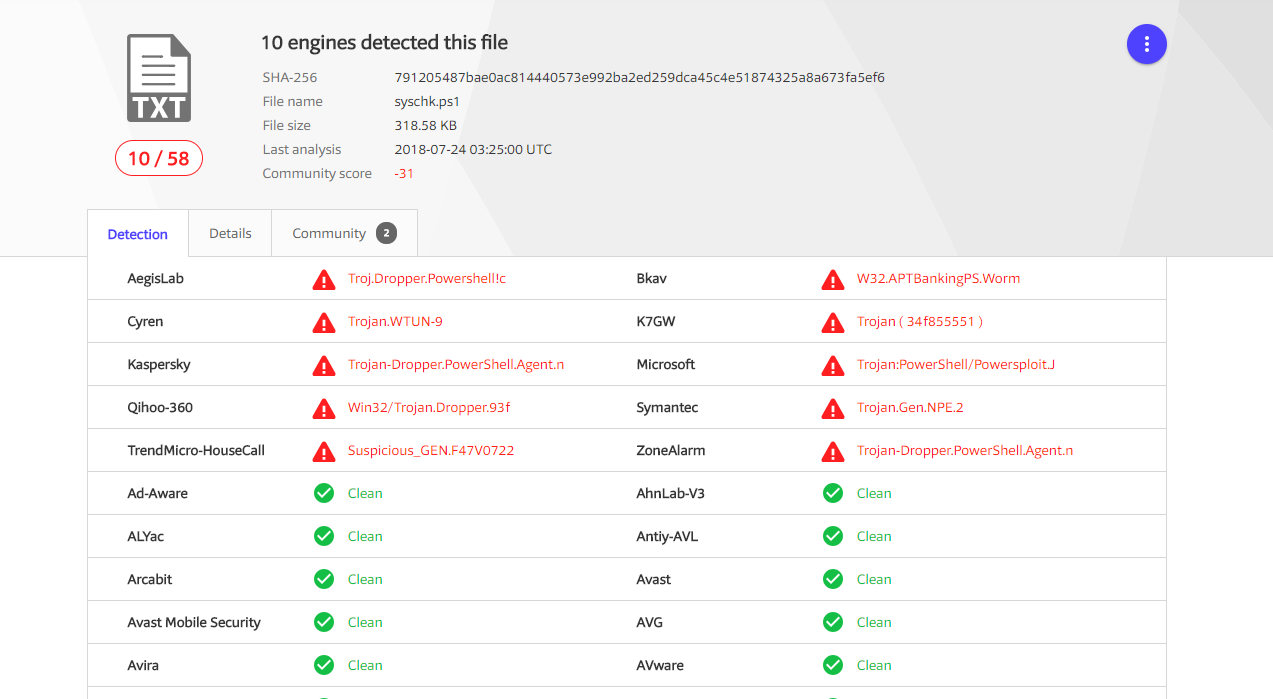Click the ZoneAlarm red warning icon
This screenshot has width=1273, height=699.
(832, 451)
